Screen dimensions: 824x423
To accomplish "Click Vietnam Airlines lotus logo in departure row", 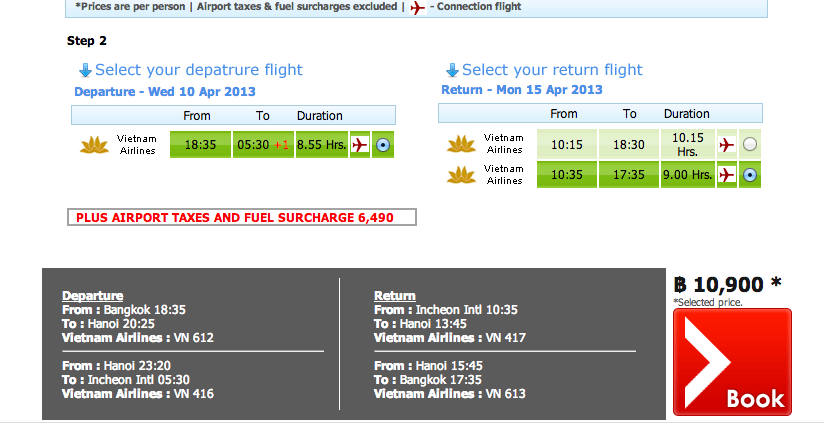I will point(94,145).
